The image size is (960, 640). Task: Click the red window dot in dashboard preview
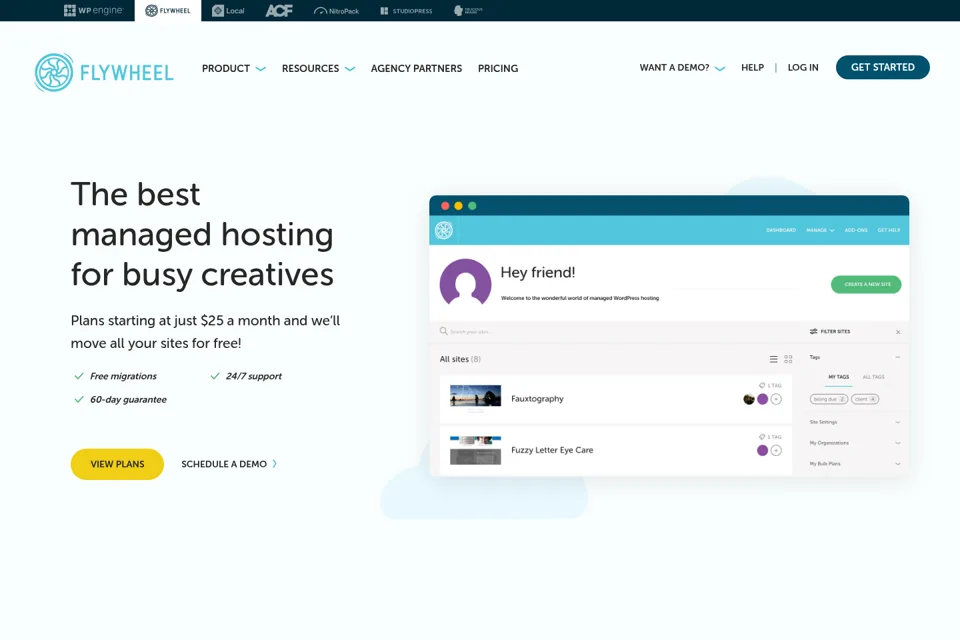(445, 206)
